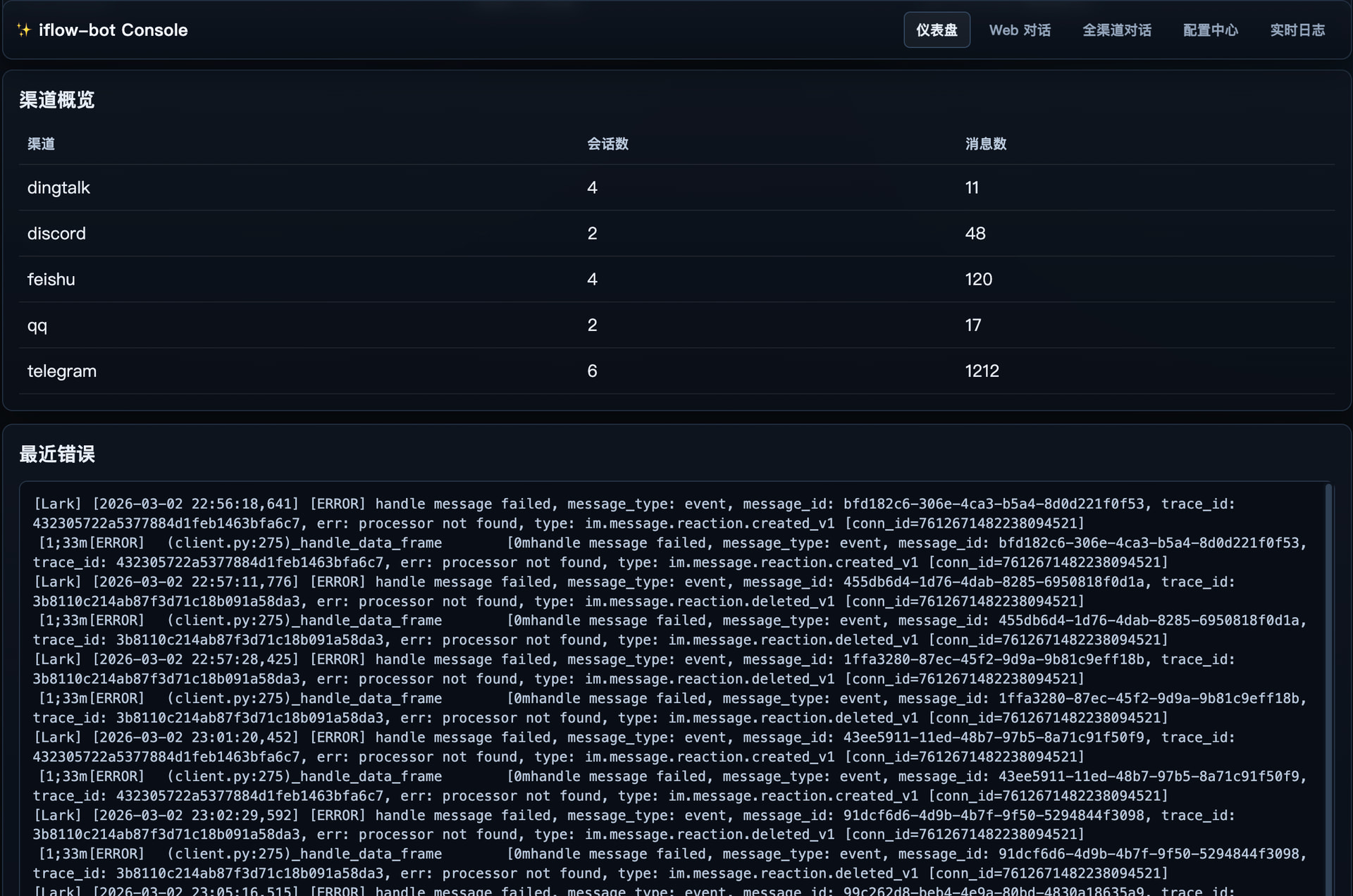This screenshot has width=1353, height=896.
Task: Open the 实时日志 tab
Action: tap(1297, 30)
